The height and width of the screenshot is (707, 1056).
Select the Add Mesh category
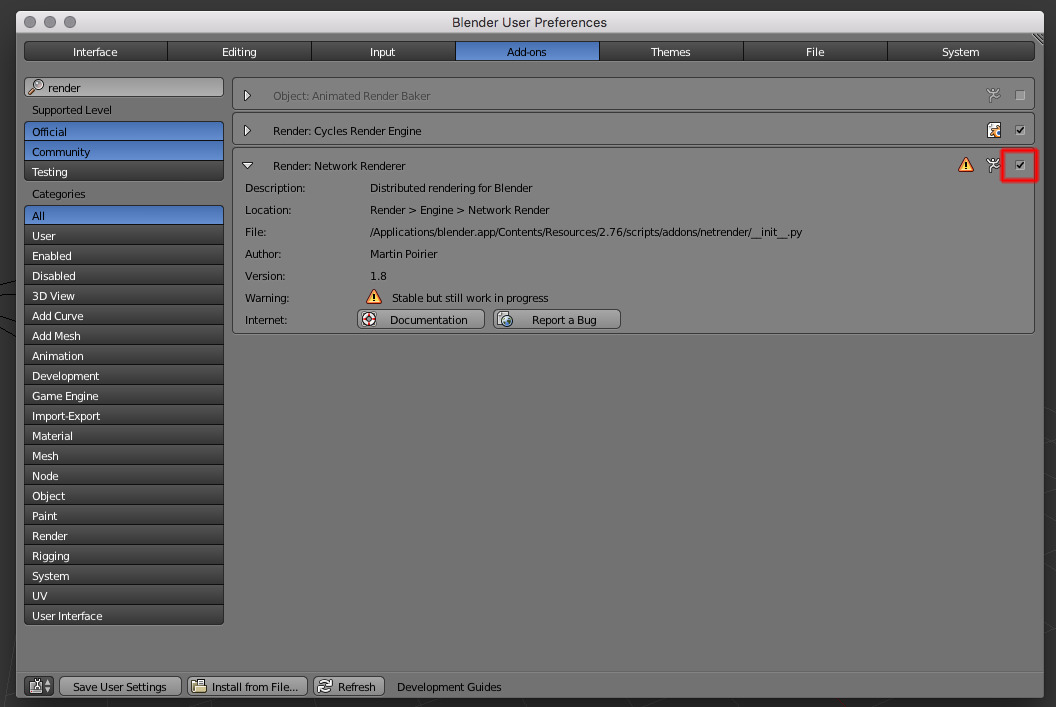pos(124,335)
